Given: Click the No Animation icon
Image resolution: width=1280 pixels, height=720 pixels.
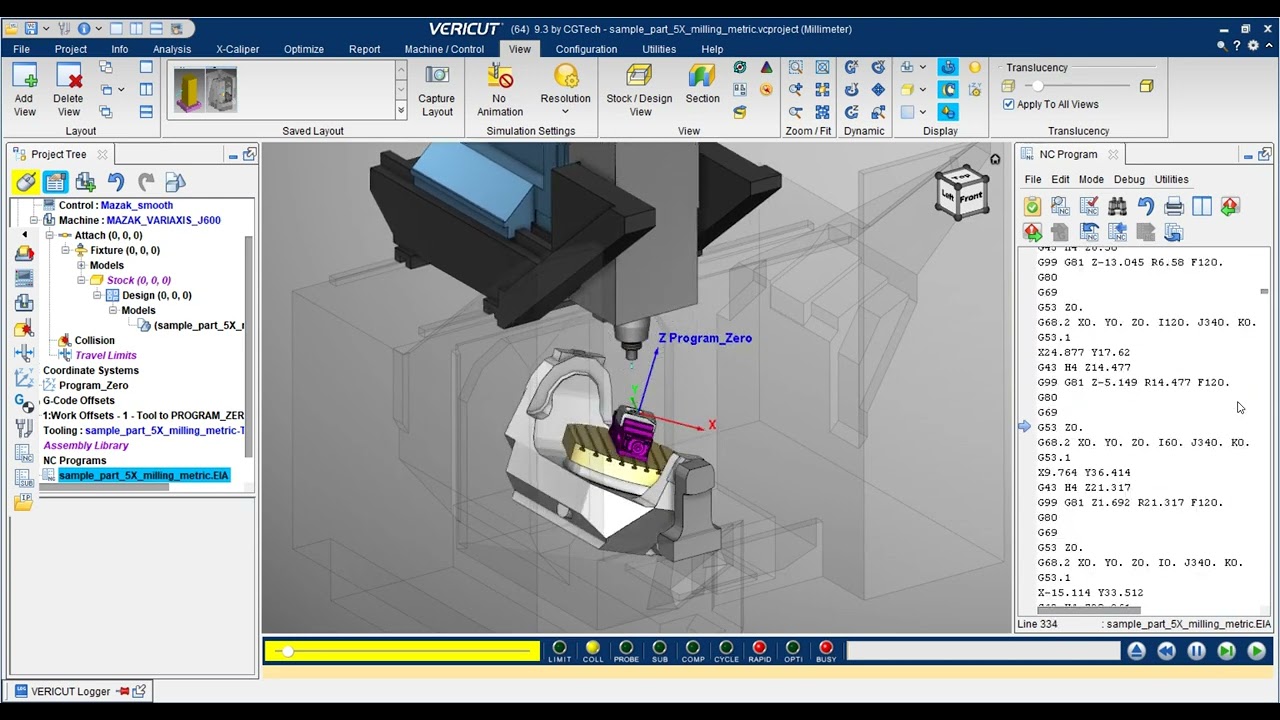Looking at the screenshot, I should click(x=499, y=77).
